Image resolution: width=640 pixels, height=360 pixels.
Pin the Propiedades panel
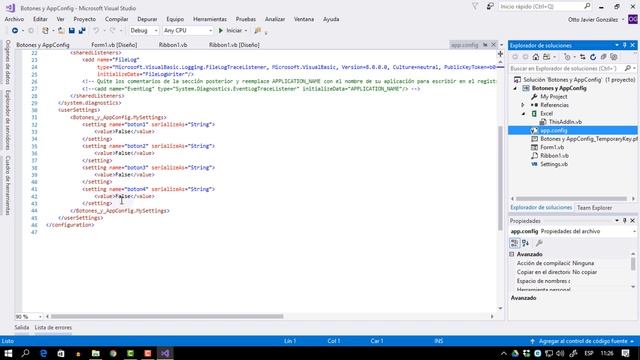(624, 220)
